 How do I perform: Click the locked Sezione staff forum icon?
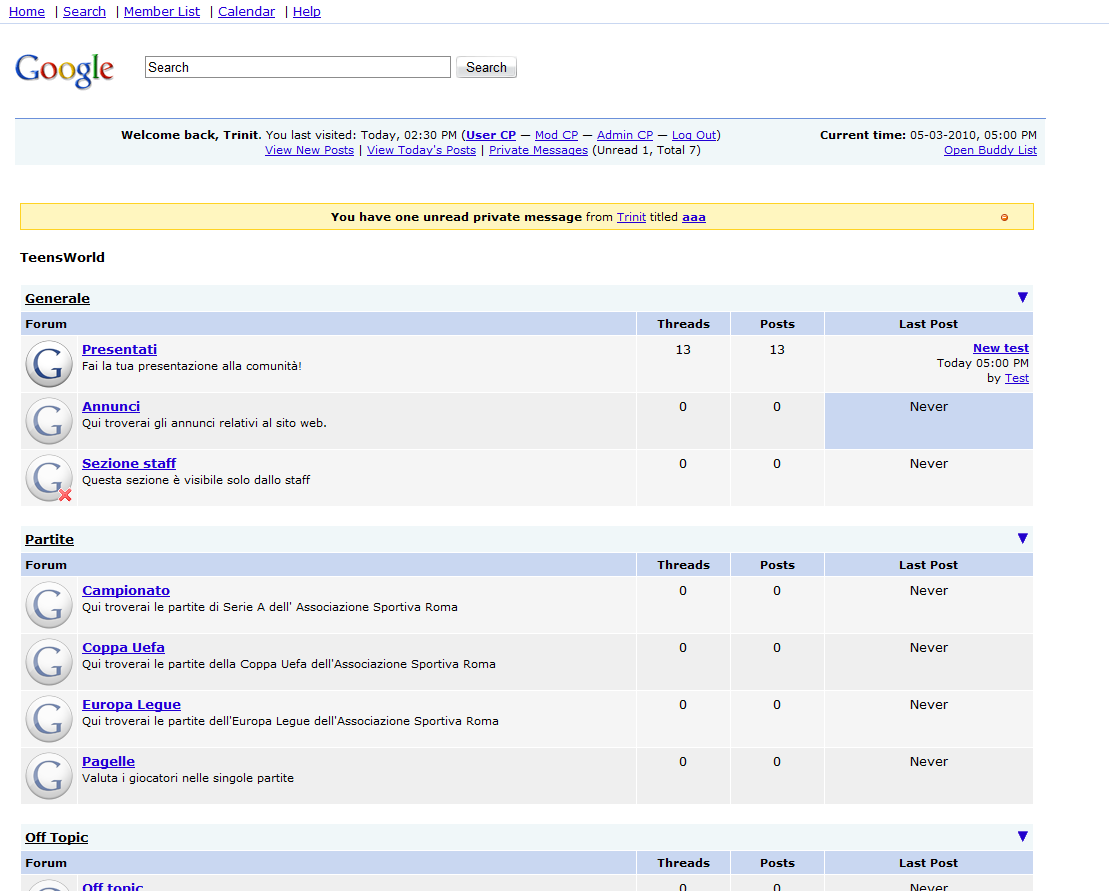pos(49,478)
